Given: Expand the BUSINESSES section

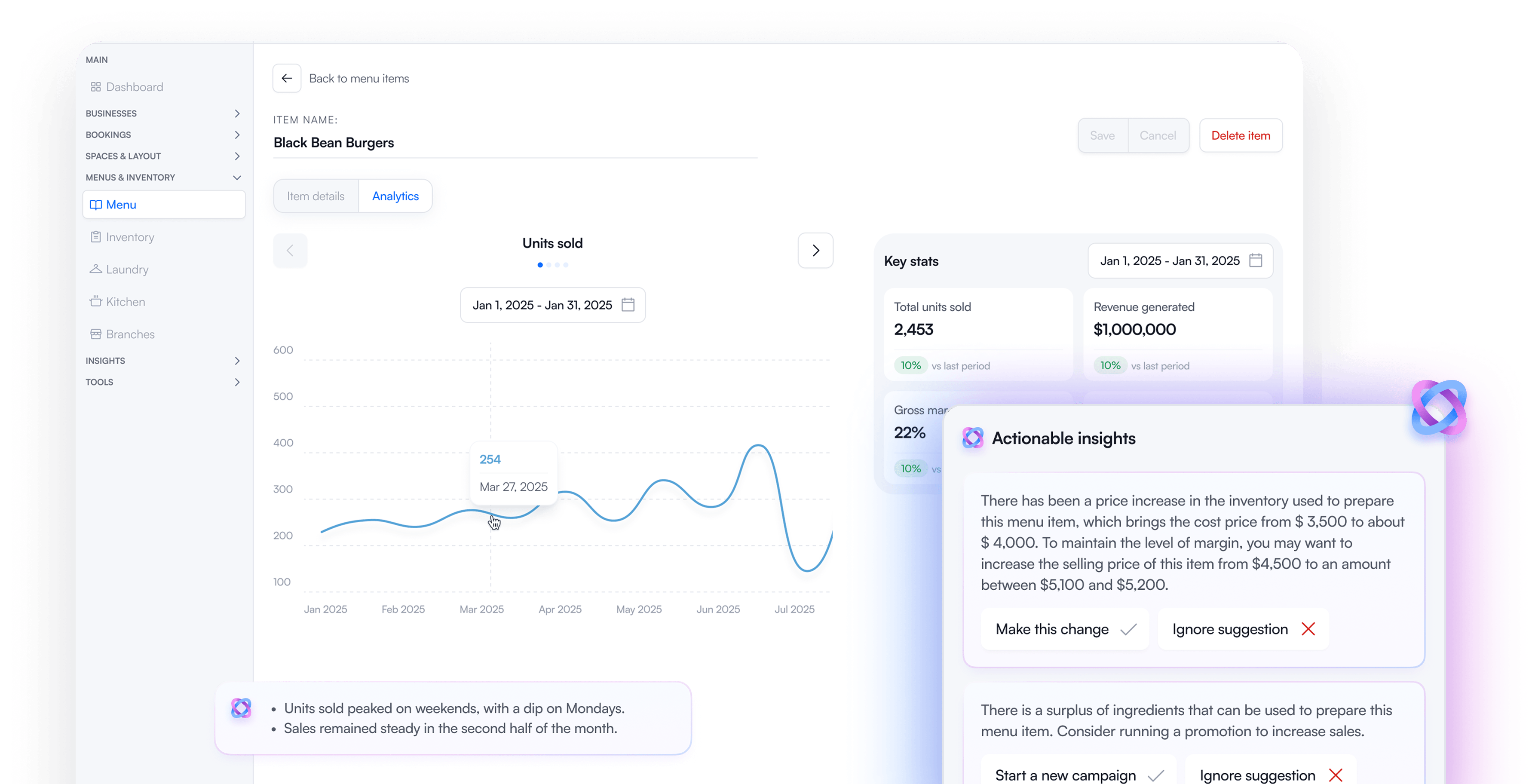Looking at the screenshot, I should coord(163,113).
